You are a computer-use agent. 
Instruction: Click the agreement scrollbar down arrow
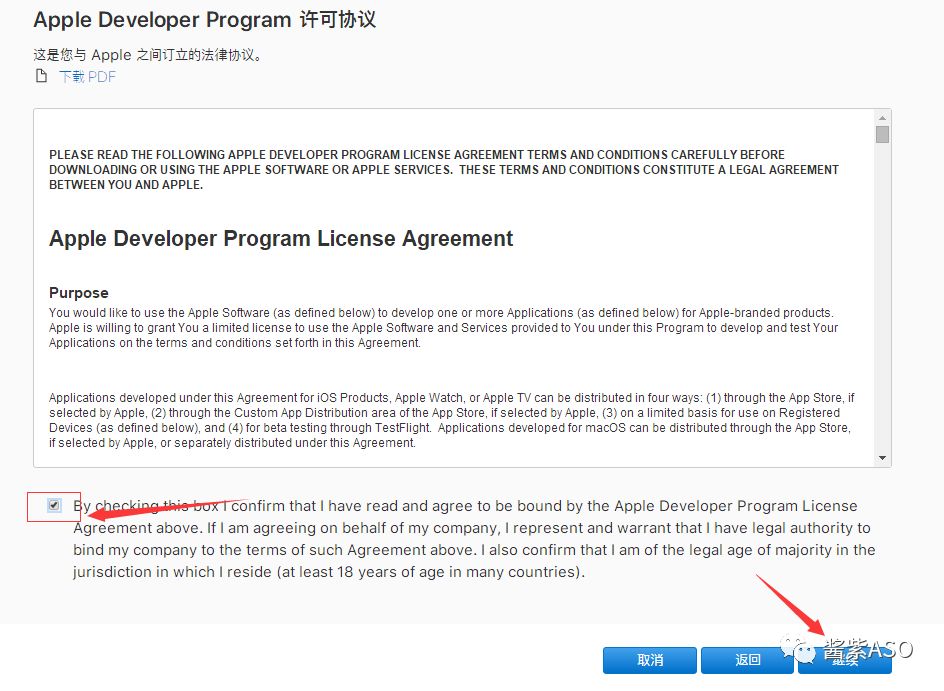pyautogui.click(x=882, y=458)
